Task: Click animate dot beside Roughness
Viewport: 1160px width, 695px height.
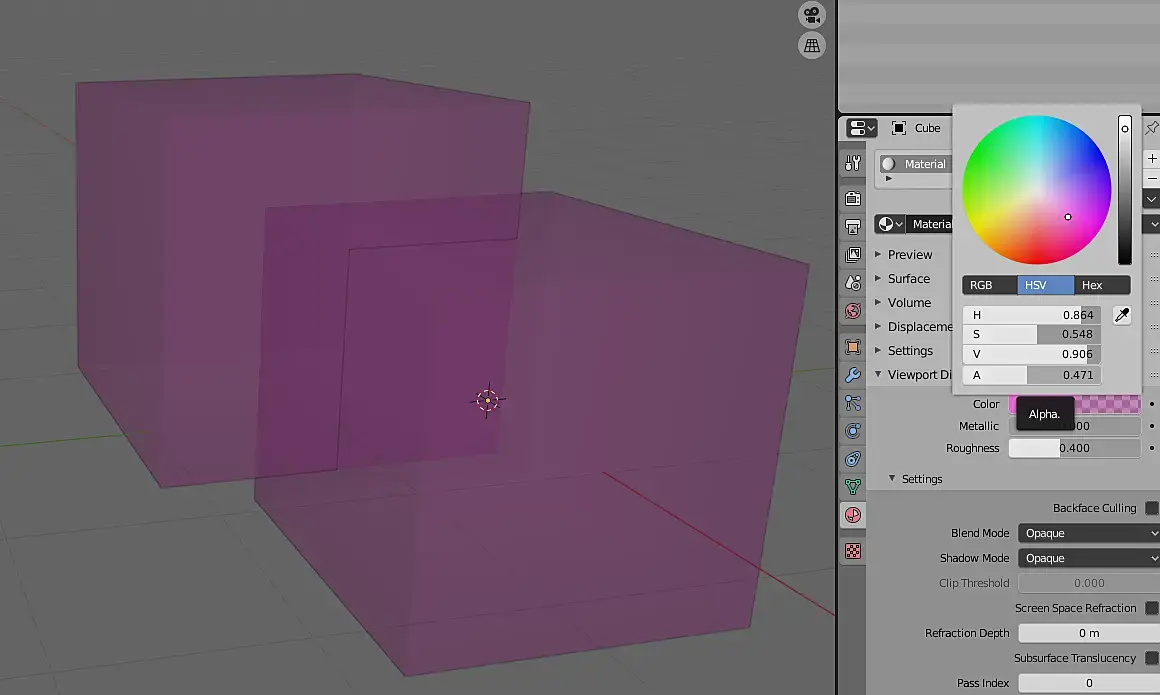Action: (x=1152, y=448)
